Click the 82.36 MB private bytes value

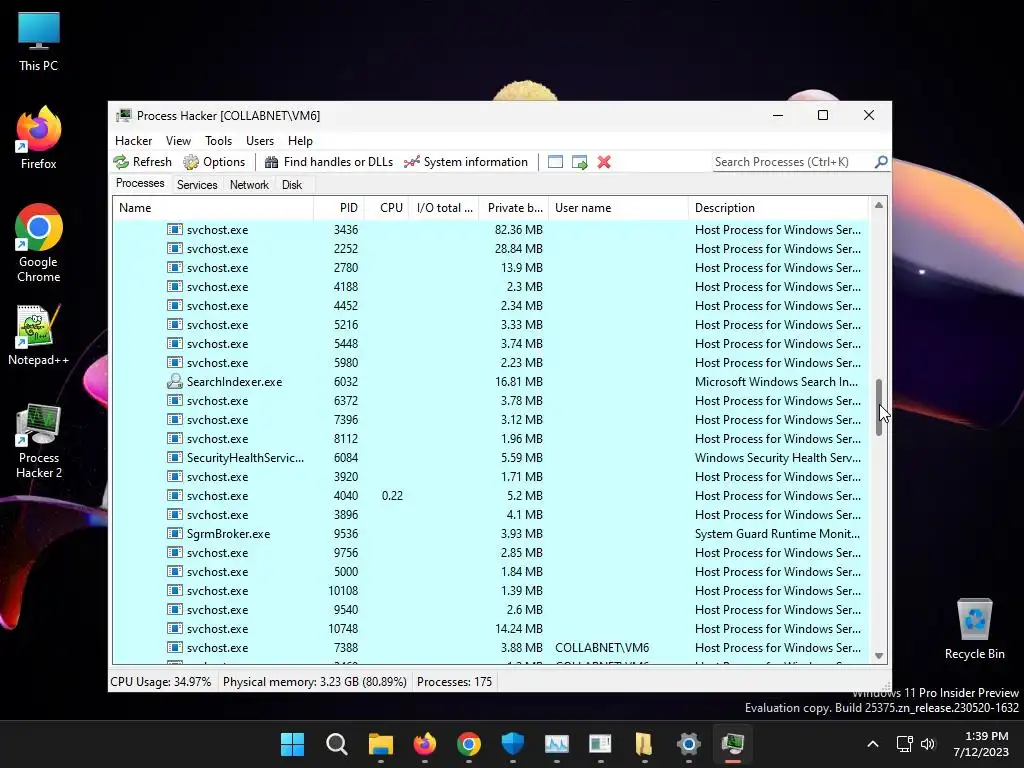(519, 230)
